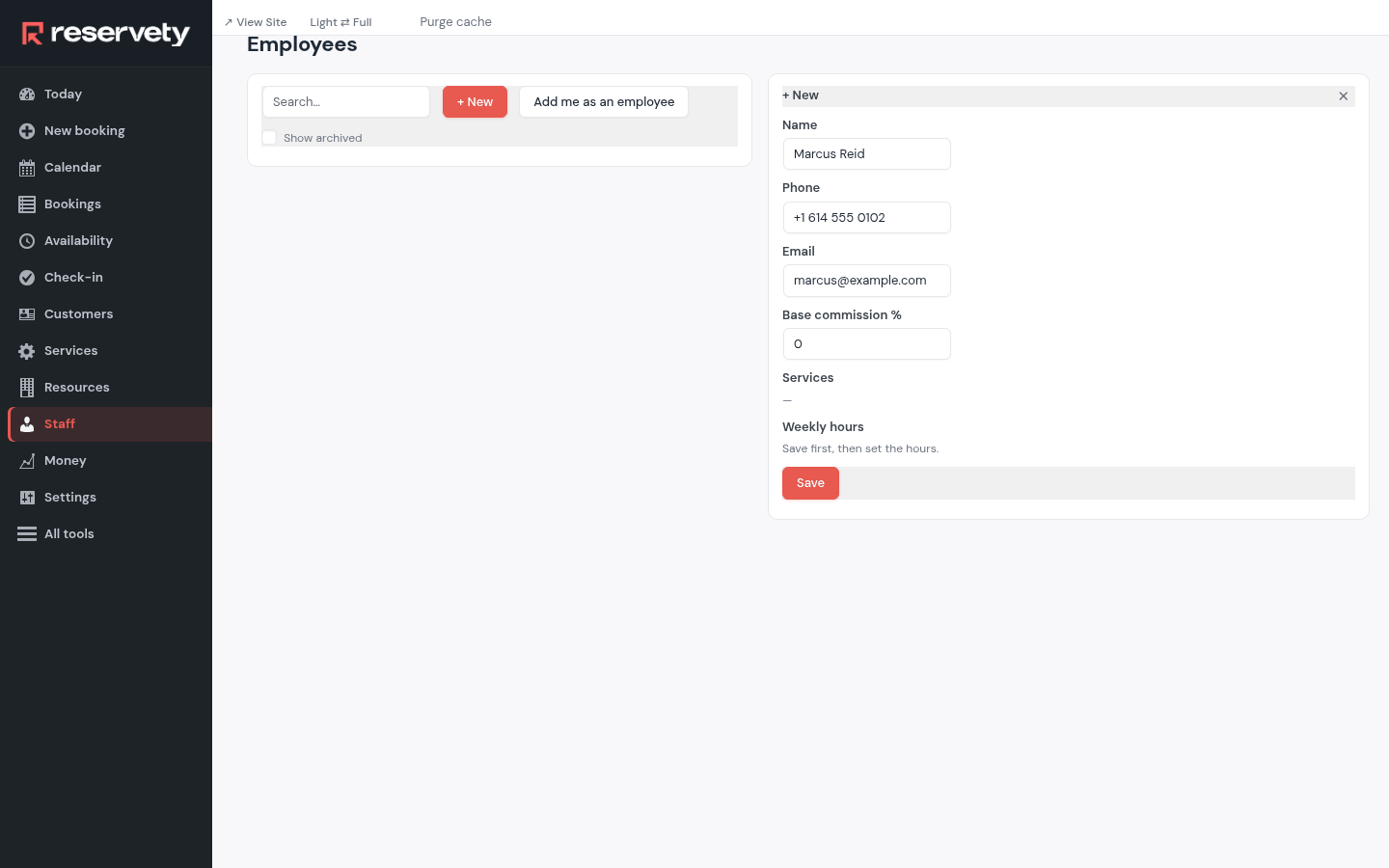Viewport: 1389px width, 868px height.
Task: Close the new employee panel
Action: 1343,95
